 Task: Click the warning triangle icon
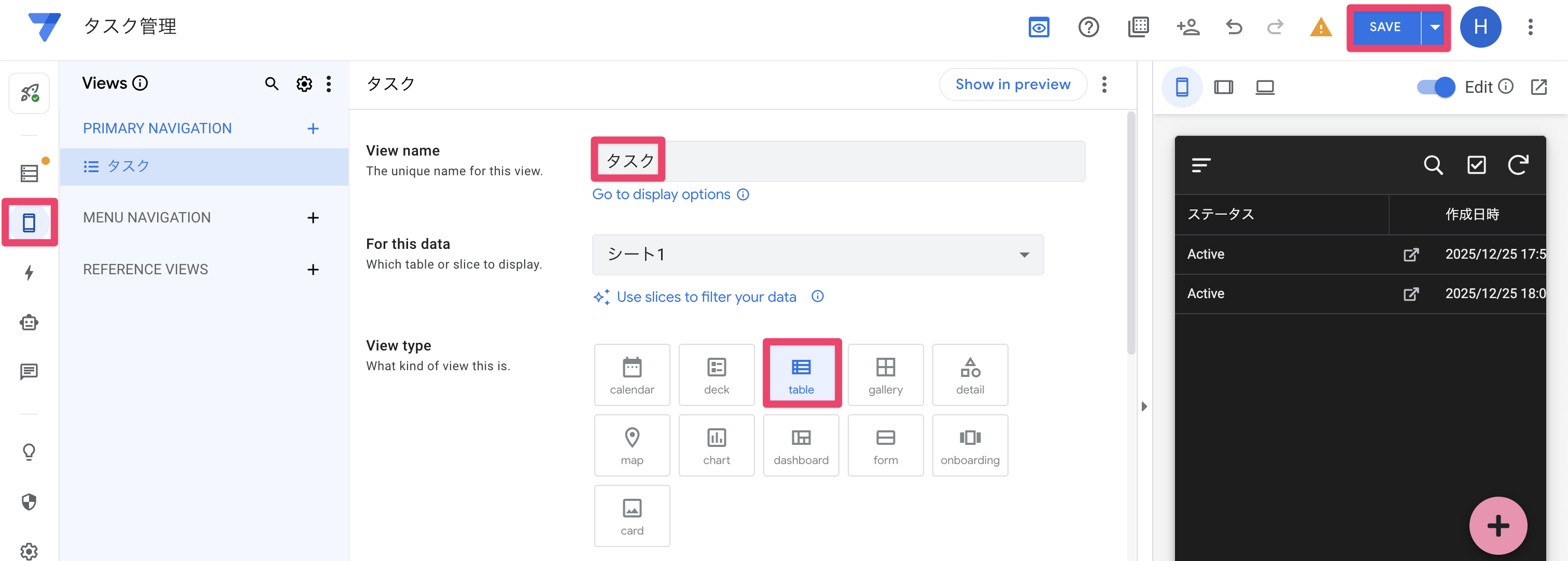[1320, 27]
